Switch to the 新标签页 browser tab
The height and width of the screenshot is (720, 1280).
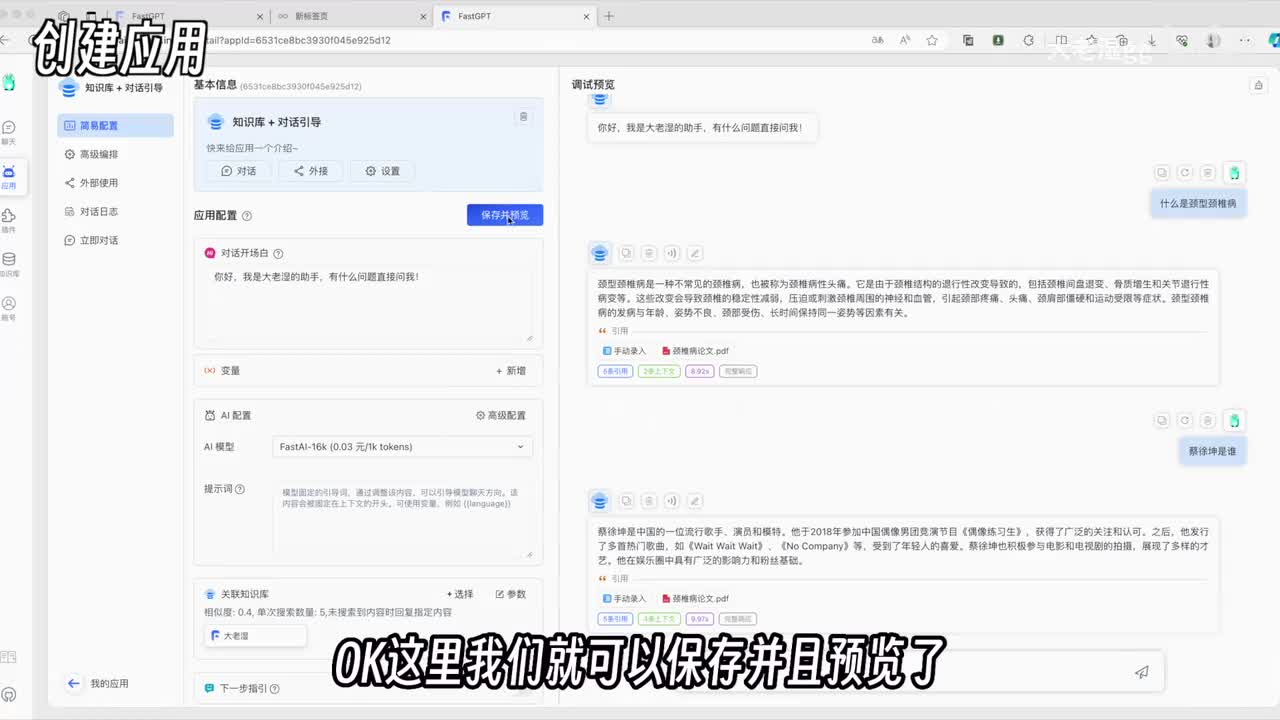[350, 16]
